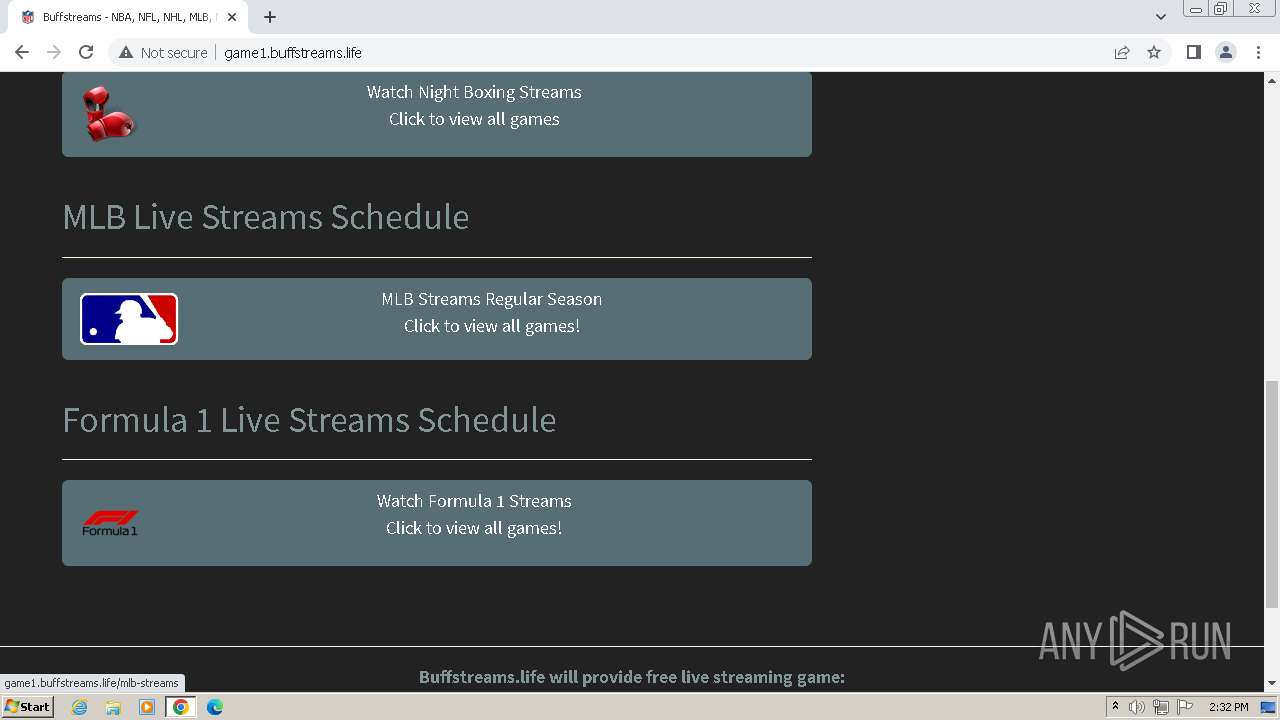Click the Formula 1 logo
Screen dimensions: 1280x720
pyautogui.click(x=110, y=523)
